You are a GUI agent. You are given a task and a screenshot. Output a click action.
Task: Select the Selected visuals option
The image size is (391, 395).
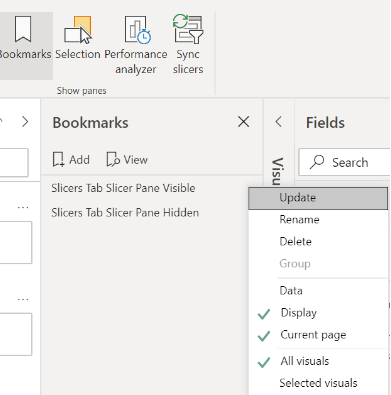pos(318,383)
